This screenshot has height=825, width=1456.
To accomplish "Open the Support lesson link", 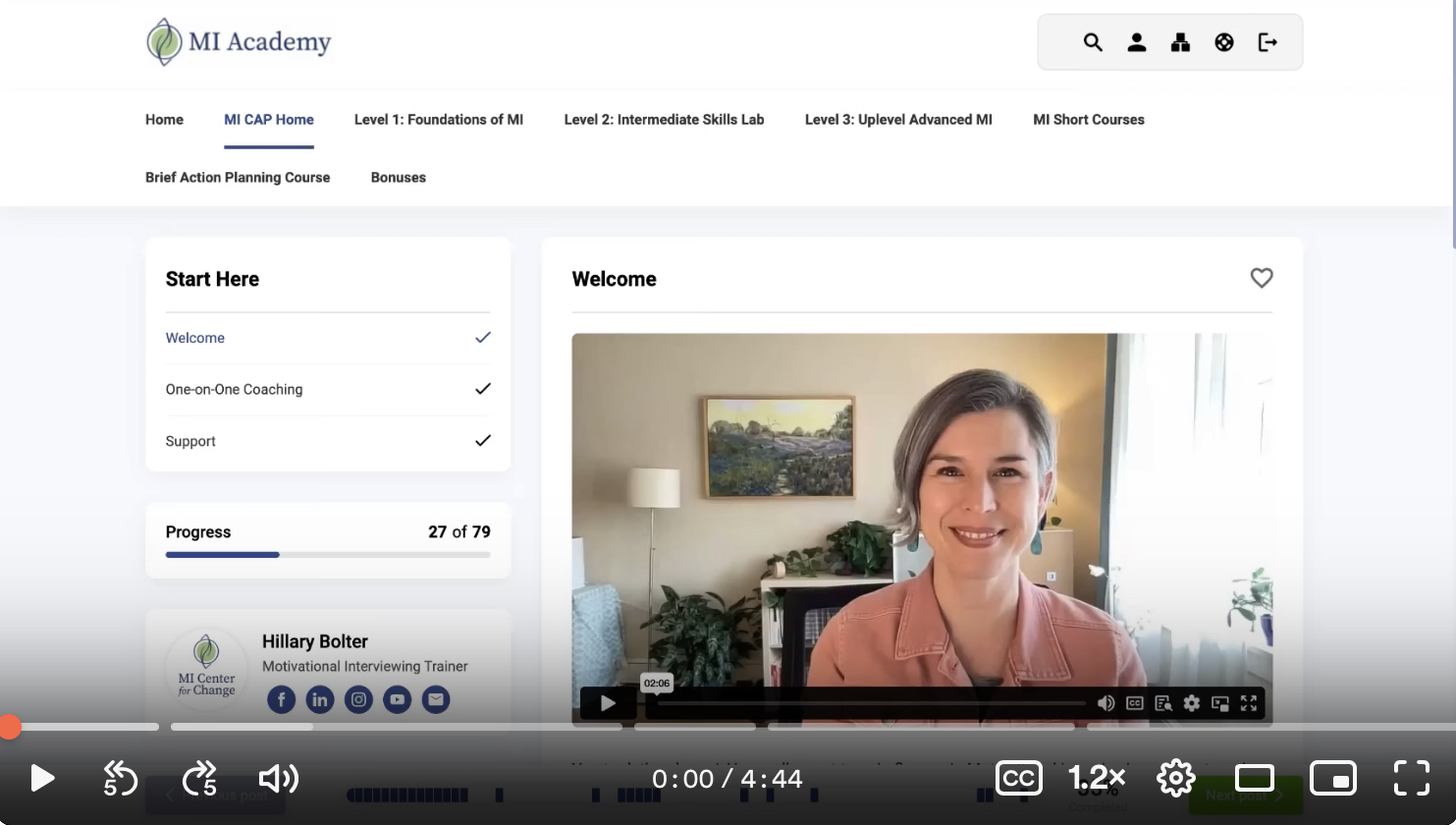I will 190,442.
